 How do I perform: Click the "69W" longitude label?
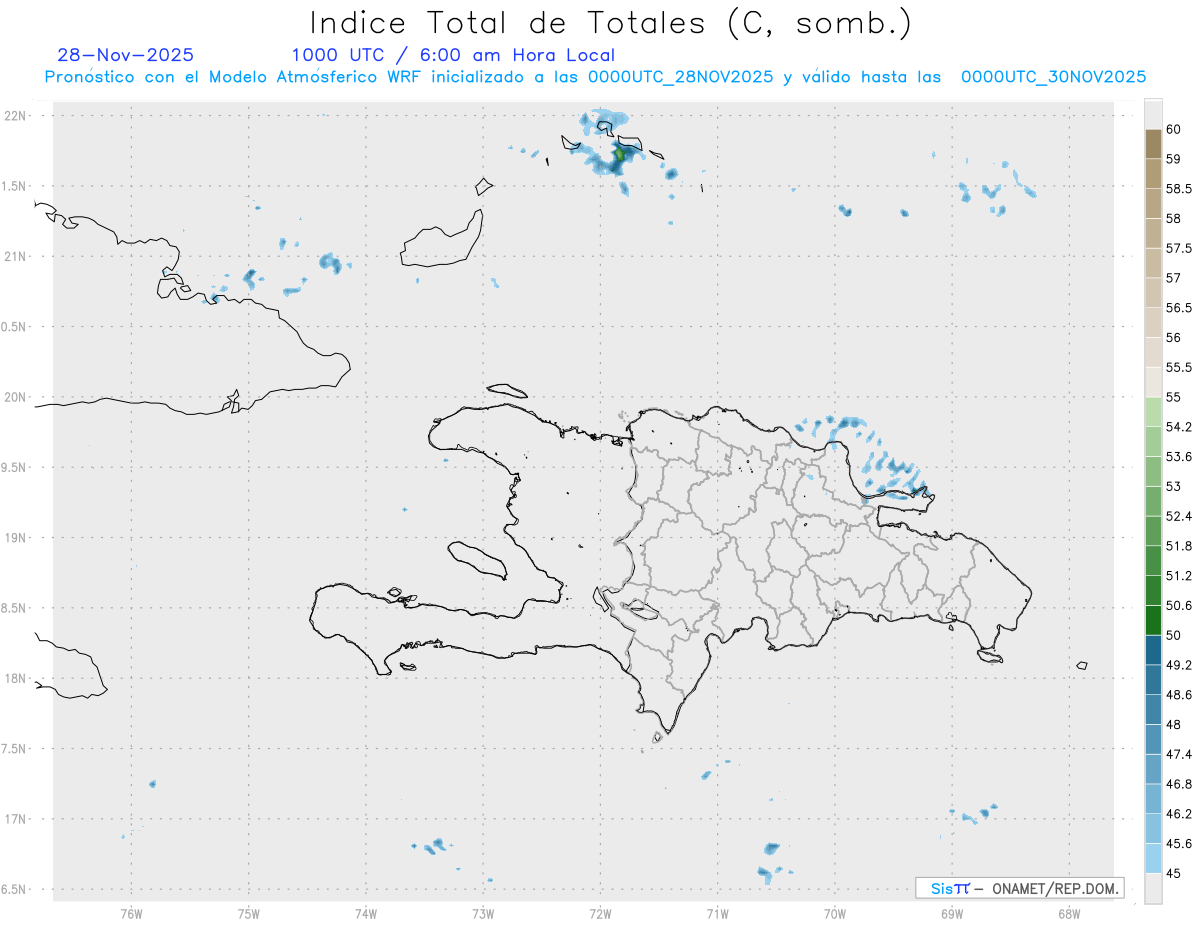pos(952,914)
